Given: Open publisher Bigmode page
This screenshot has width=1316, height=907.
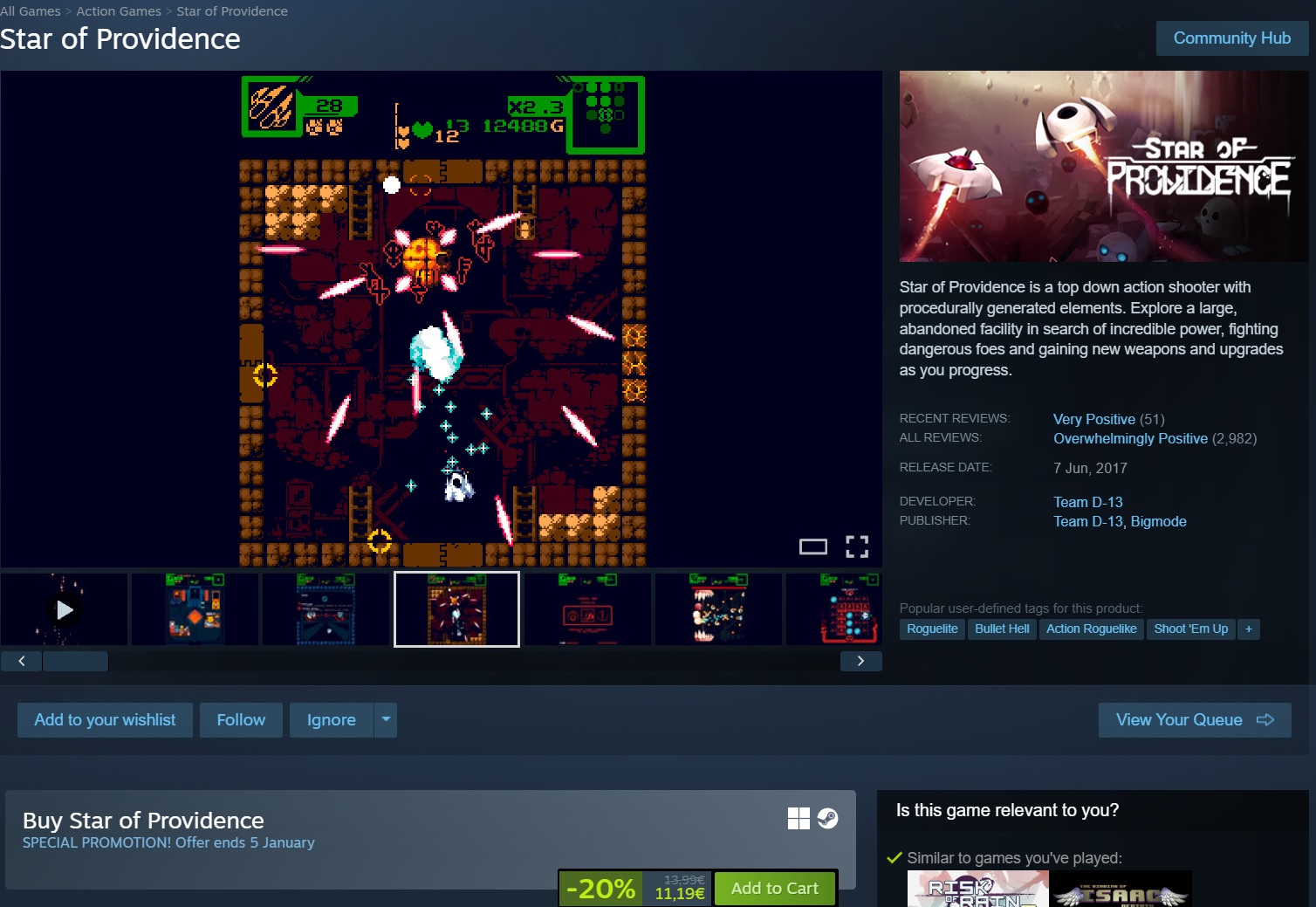Looking at the screenshot, I should tap(1159, 521).
